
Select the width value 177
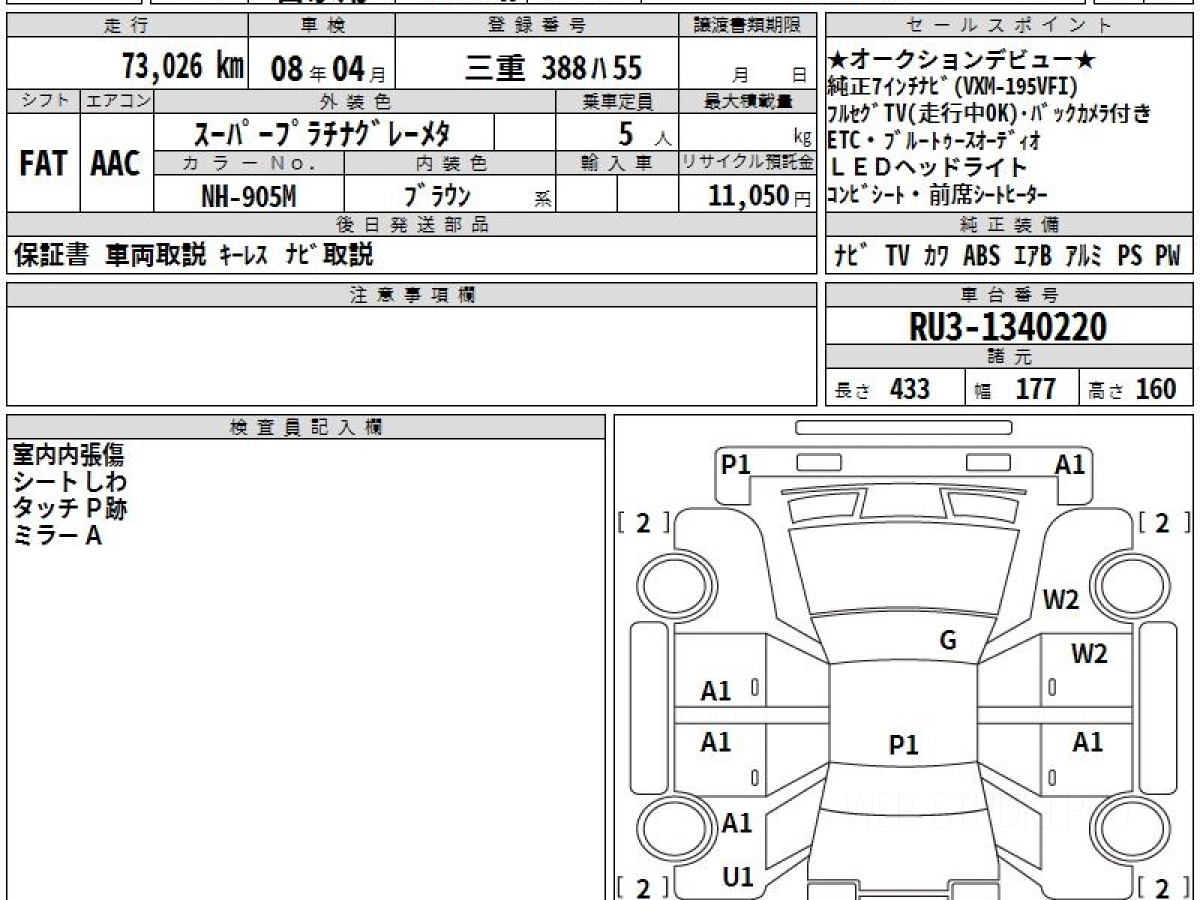[1036, 389]
